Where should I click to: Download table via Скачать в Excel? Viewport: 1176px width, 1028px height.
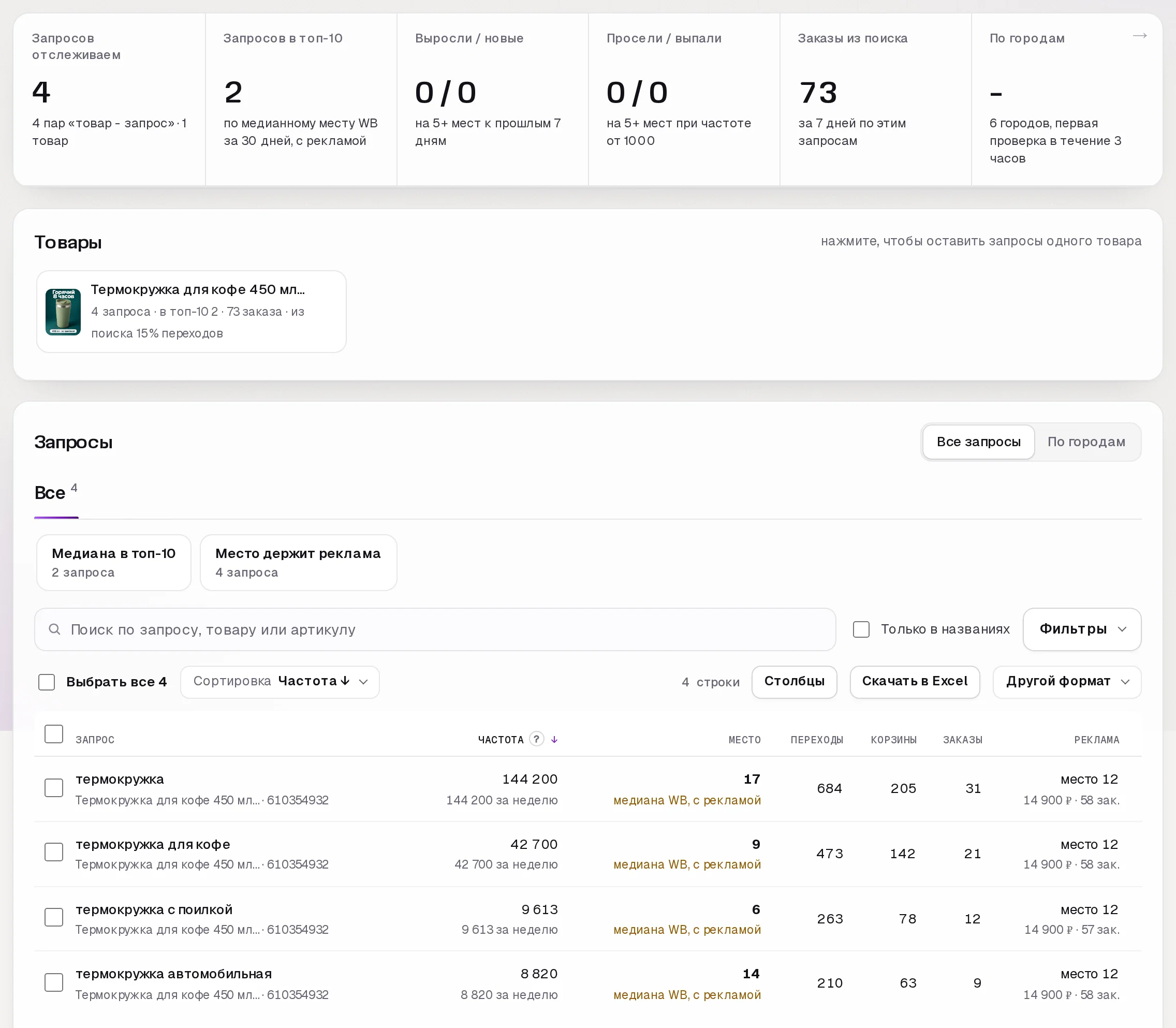tap(915, 682)
